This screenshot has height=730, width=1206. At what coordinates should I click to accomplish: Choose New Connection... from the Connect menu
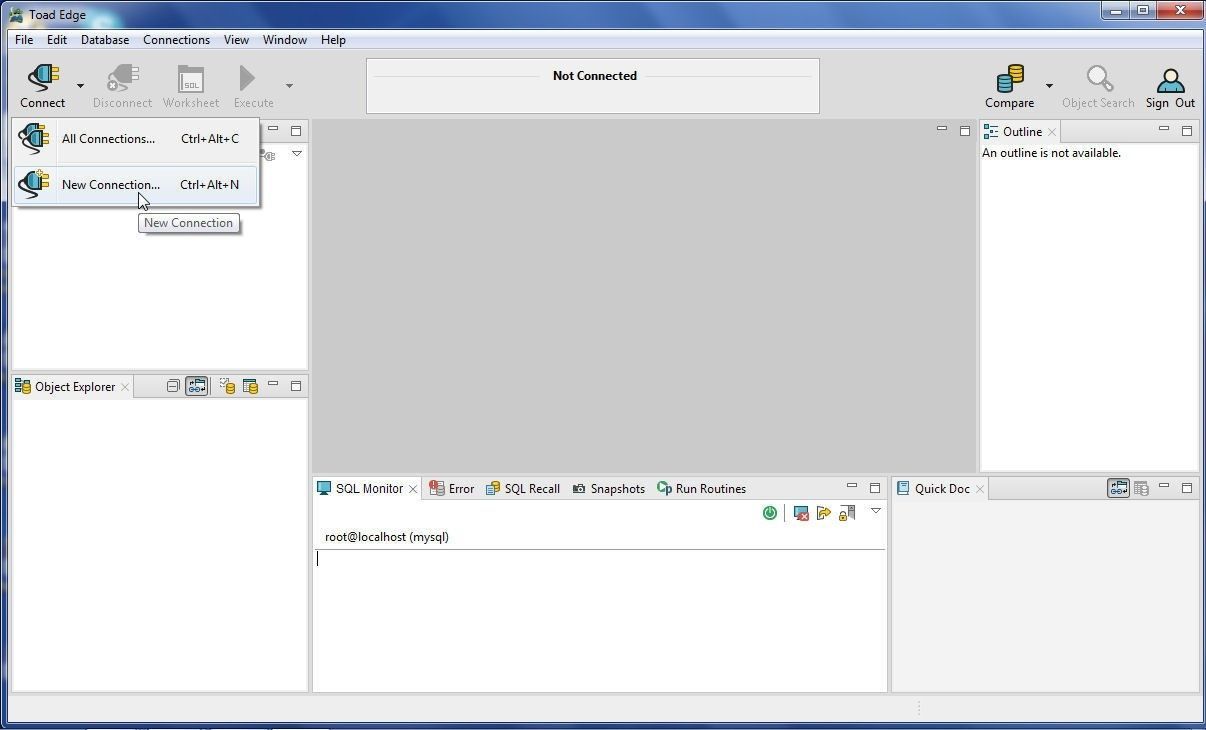pyautogui.click(x=136, y=185)
